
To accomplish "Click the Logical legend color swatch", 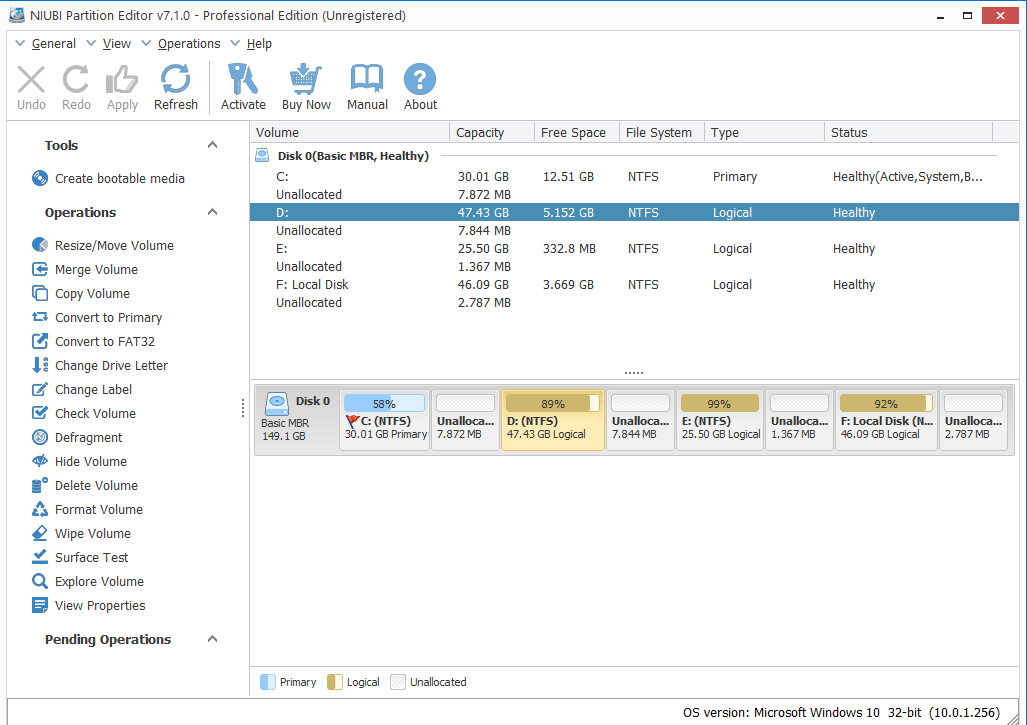I will click(x=335, y=682).
